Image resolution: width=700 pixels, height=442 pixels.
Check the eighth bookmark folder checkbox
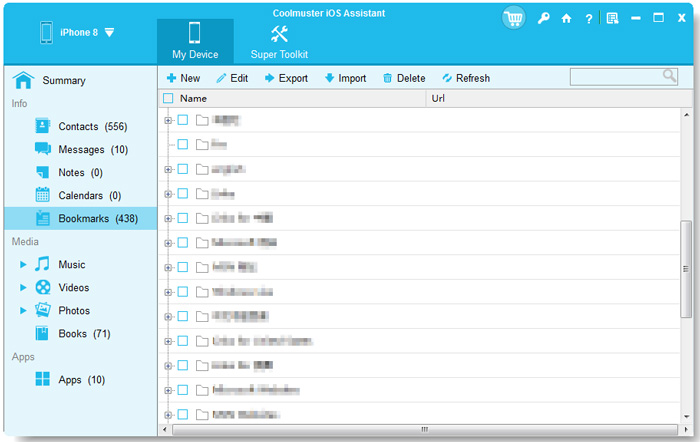pos(183,292)
